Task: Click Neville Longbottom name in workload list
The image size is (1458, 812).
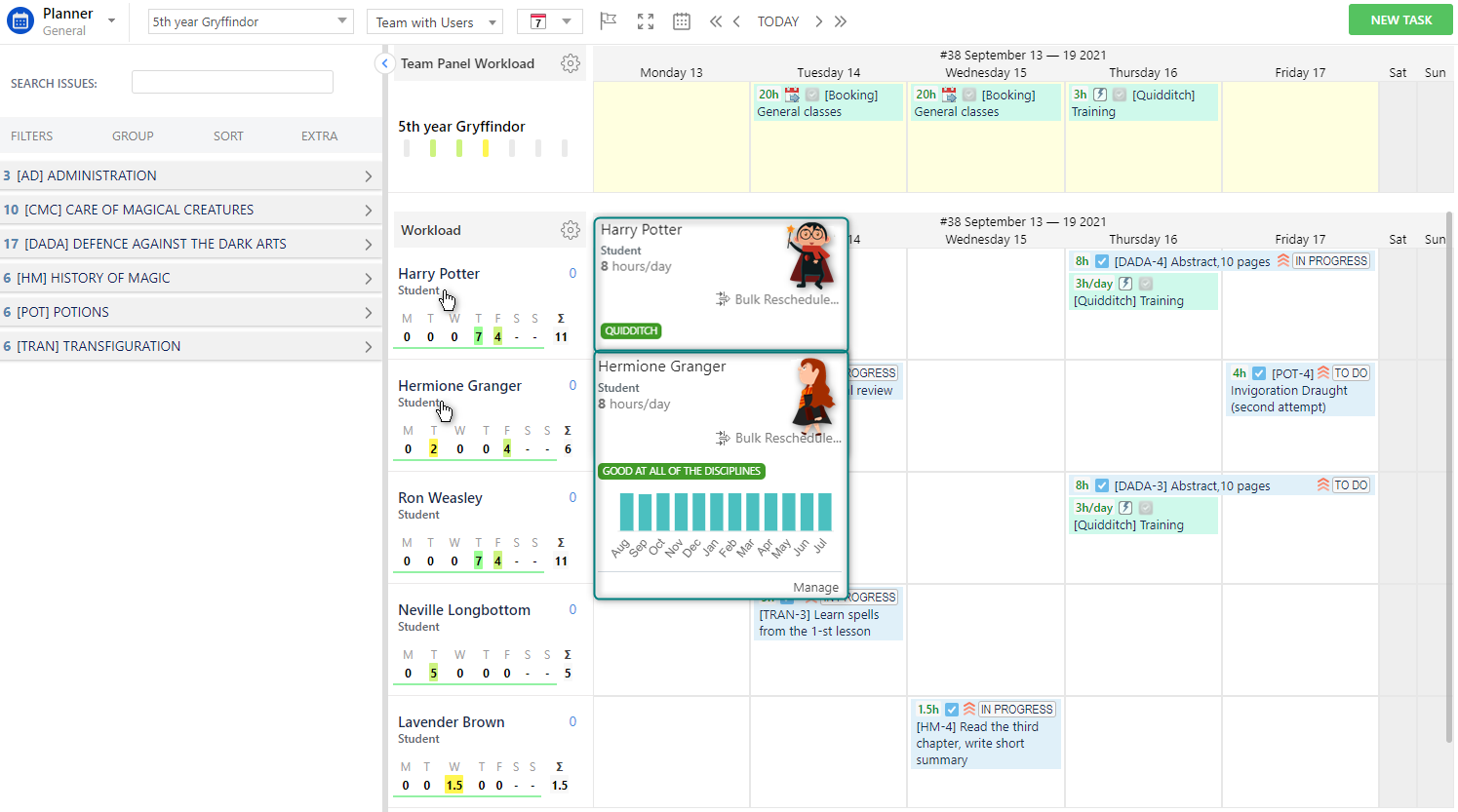Action: [x=464, y=610]
